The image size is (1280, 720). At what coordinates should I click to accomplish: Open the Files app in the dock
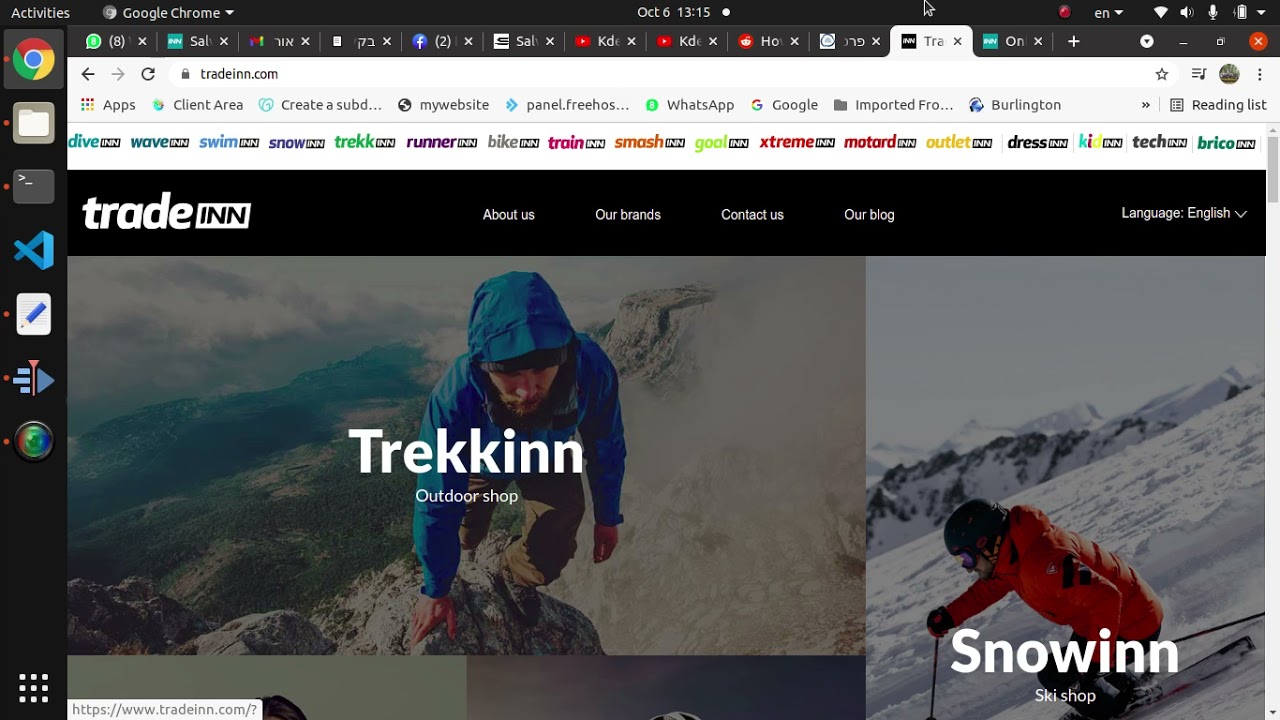pos(33,123)
